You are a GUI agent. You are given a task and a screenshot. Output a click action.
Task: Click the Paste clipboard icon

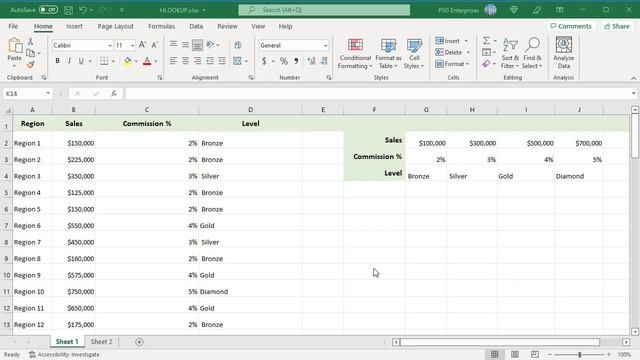pyautogui.click(x=15, y=46)
